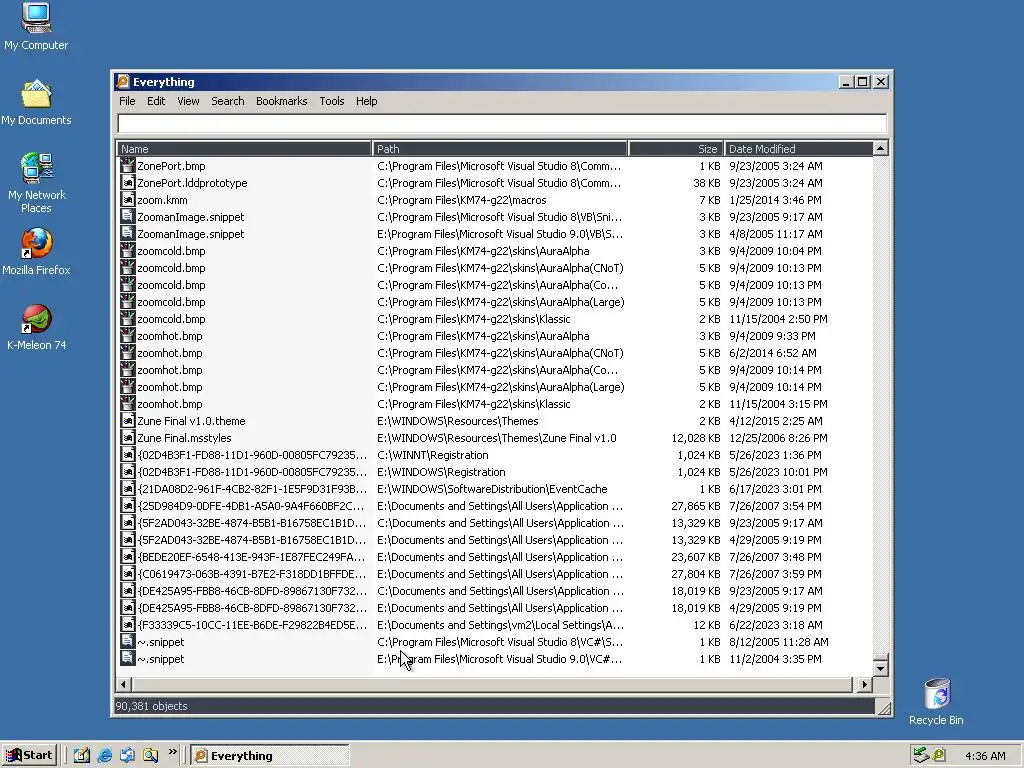The height and width of the screenshot is (768, 1024).
Task: Click the 90,381 objects status bar text
Action: point(152,706)
